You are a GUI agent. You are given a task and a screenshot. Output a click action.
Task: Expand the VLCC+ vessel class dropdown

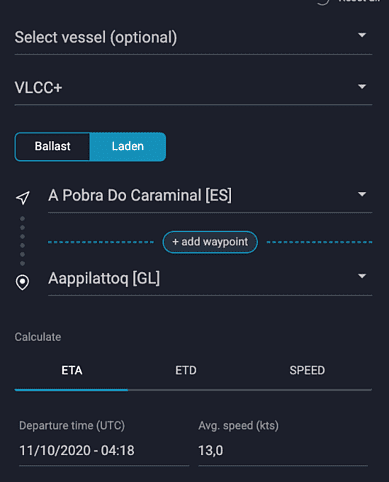click(362, 87)
